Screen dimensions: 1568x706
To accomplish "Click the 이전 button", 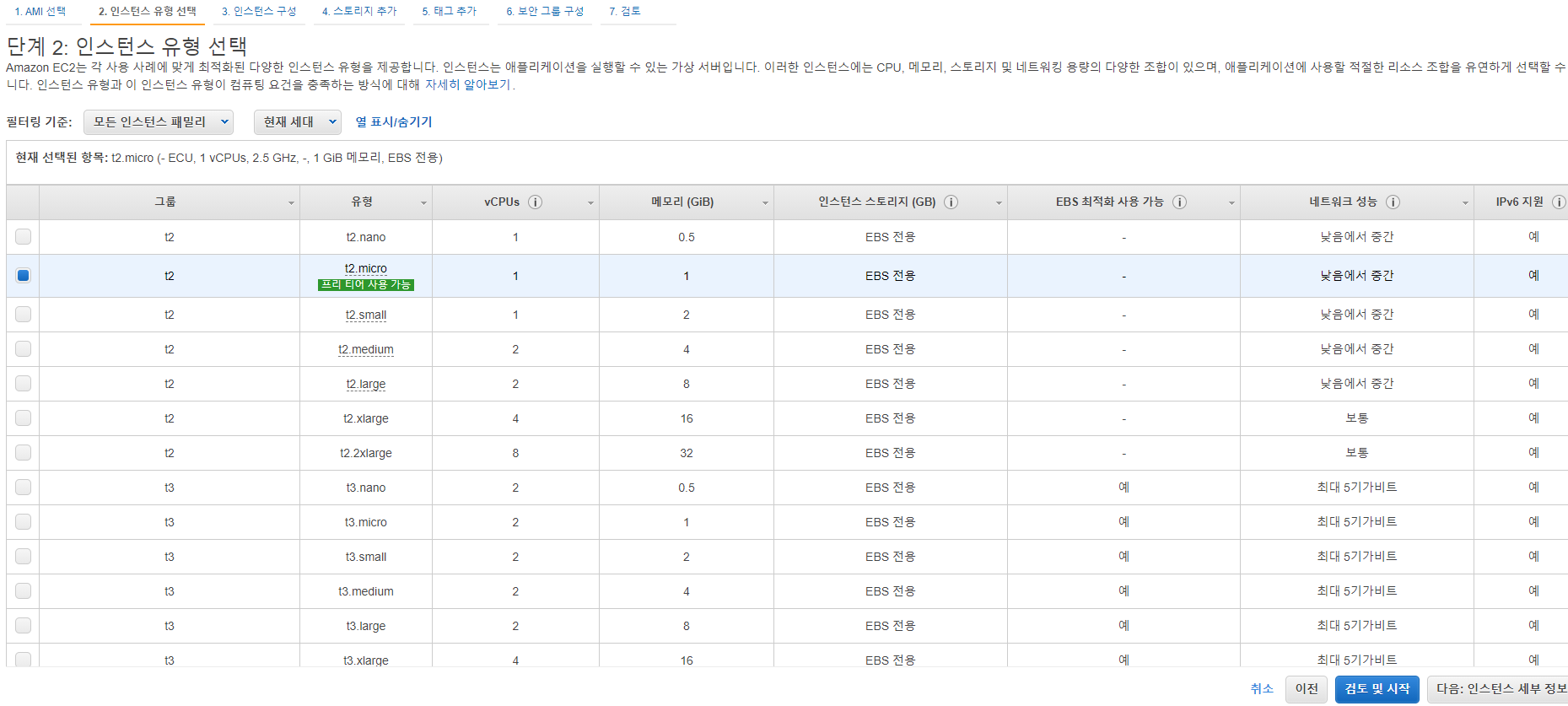I will coord(1307,688).
